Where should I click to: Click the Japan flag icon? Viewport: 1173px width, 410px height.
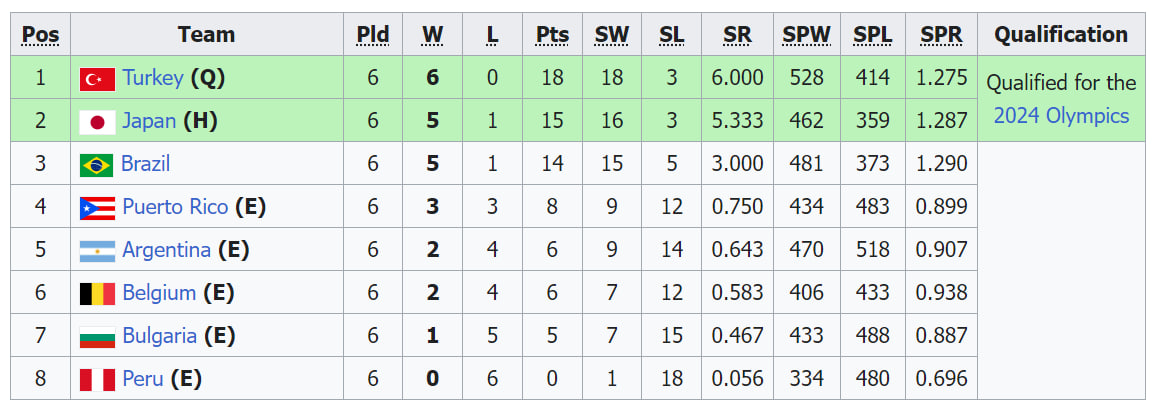pyautogui.click(x=97, y=121)
